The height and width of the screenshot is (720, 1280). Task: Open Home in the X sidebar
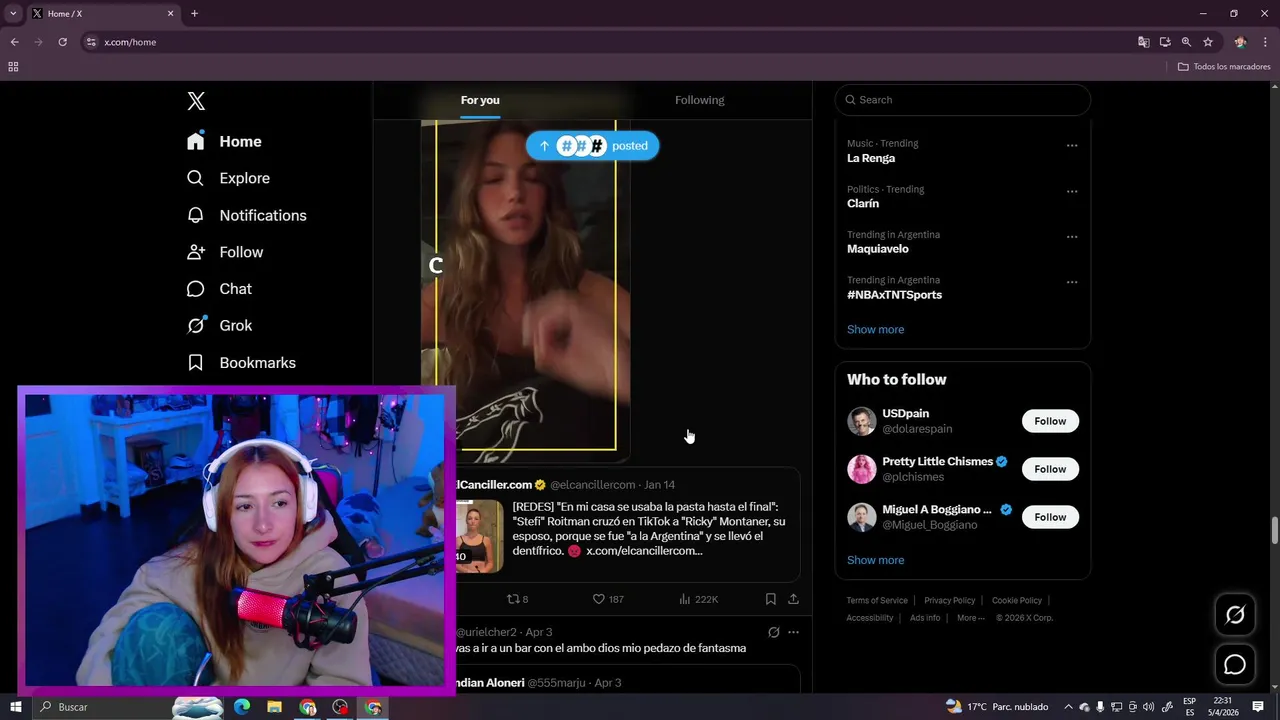pos(224,142)
